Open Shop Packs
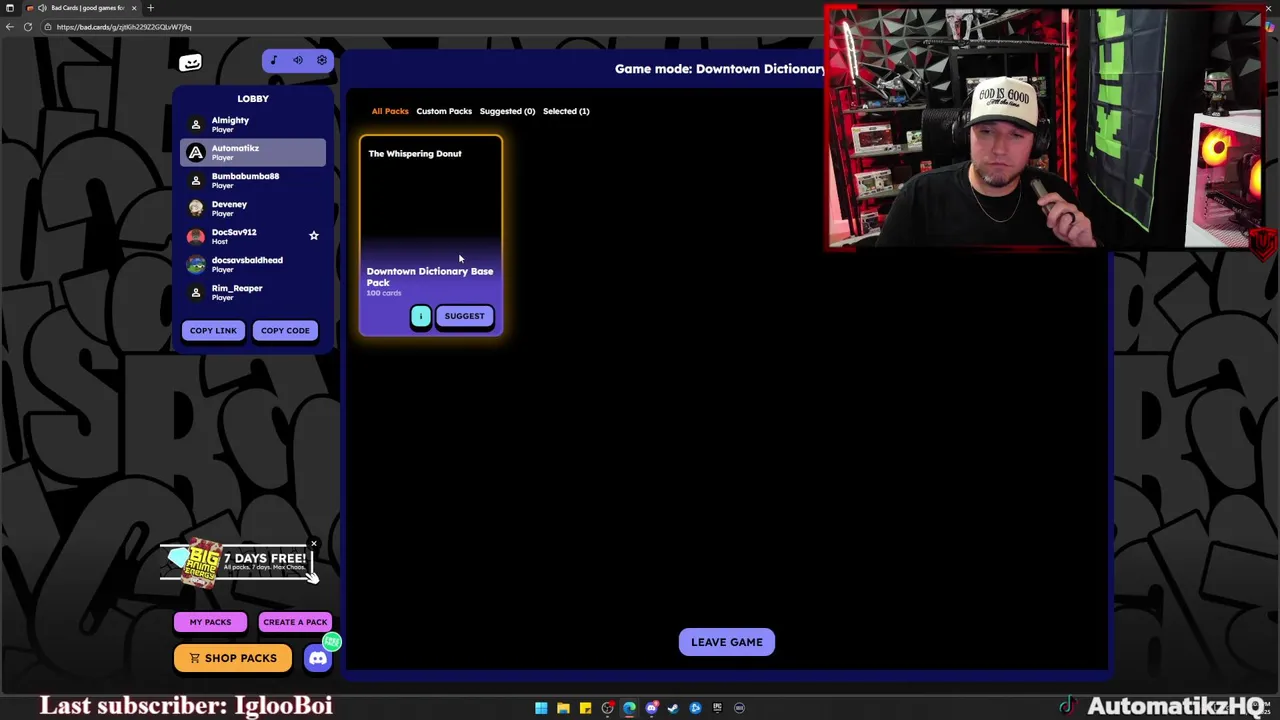 coord(232,658)
